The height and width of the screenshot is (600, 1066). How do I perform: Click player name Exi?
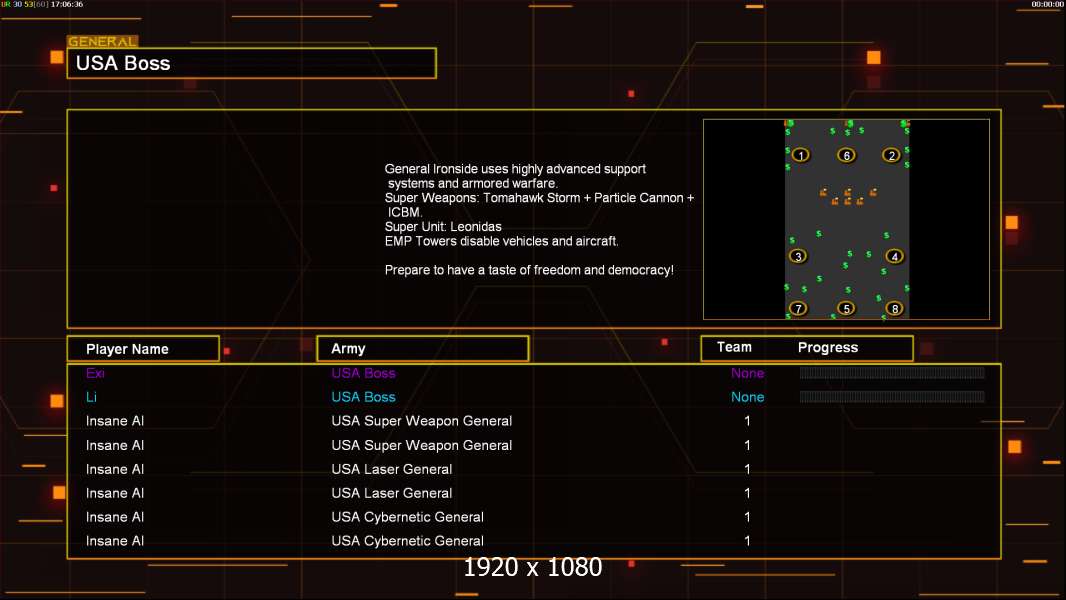tap(95, 373)
